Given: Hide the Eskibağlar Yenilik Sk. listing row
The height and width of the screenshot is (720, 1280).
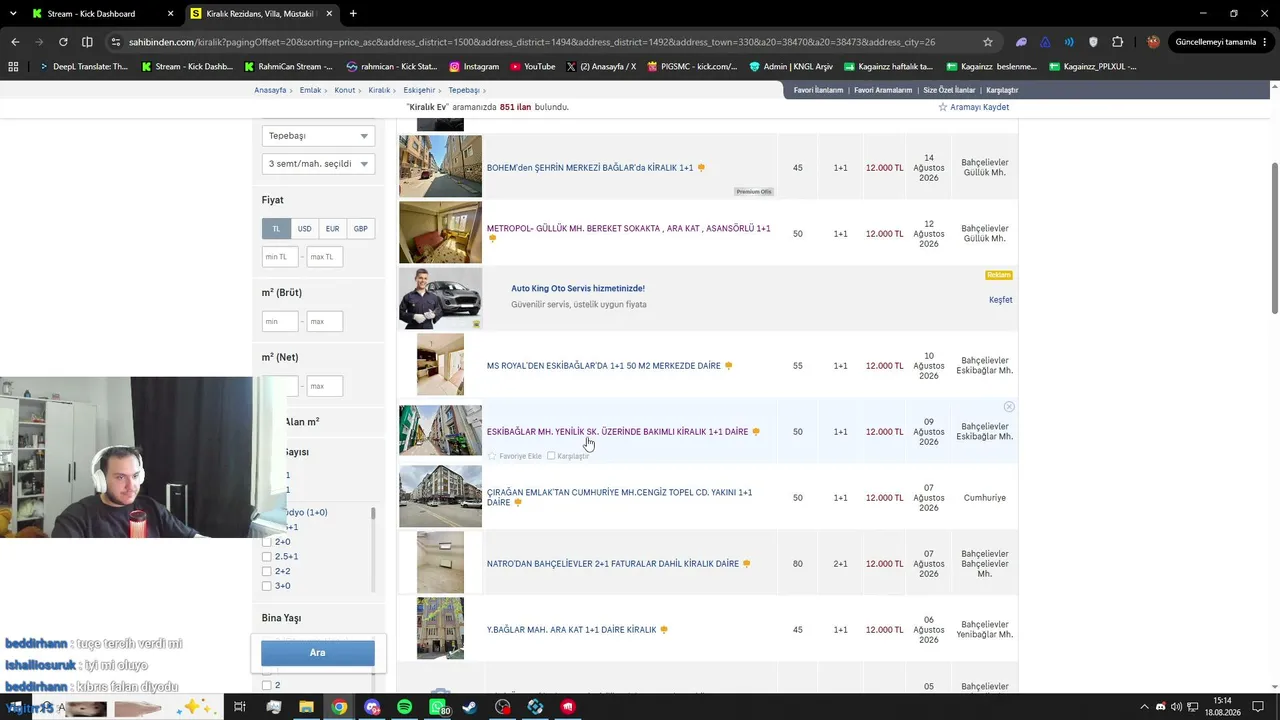Looking at the screenshot, I should tap(1009, 407).
